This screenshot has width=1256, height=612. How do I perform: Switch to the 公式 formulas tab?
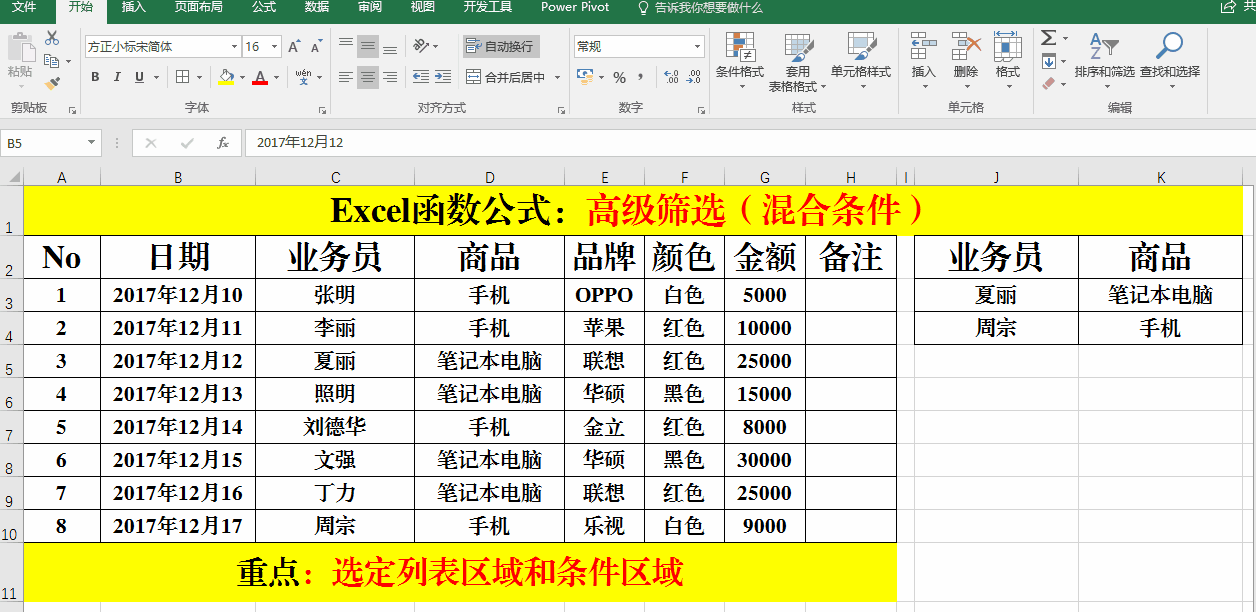click(264, 7)
